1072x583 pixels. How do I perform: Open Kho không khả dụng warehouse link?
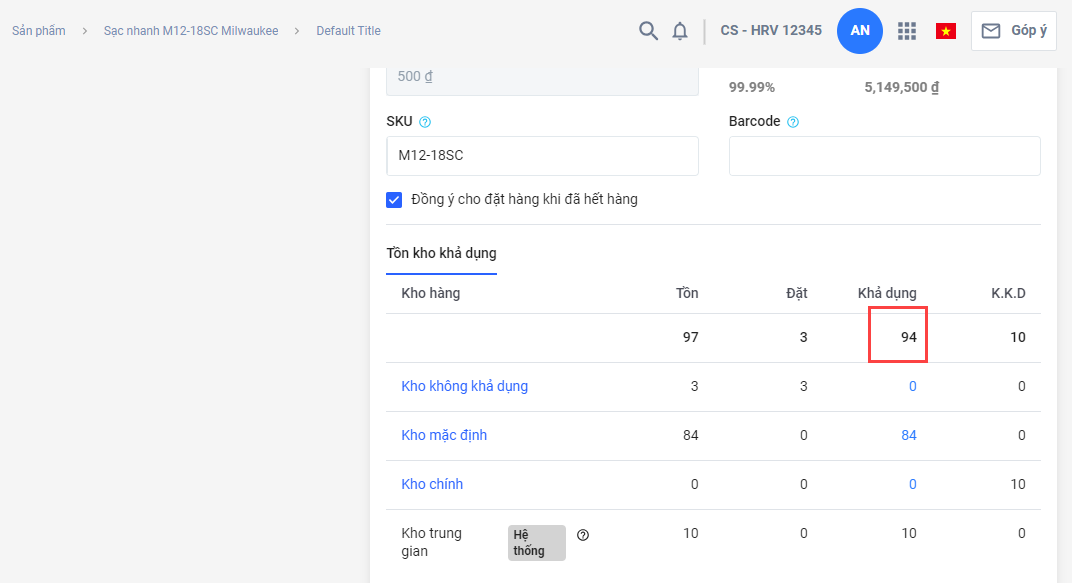pyautogui.click(x=464, y=386)
